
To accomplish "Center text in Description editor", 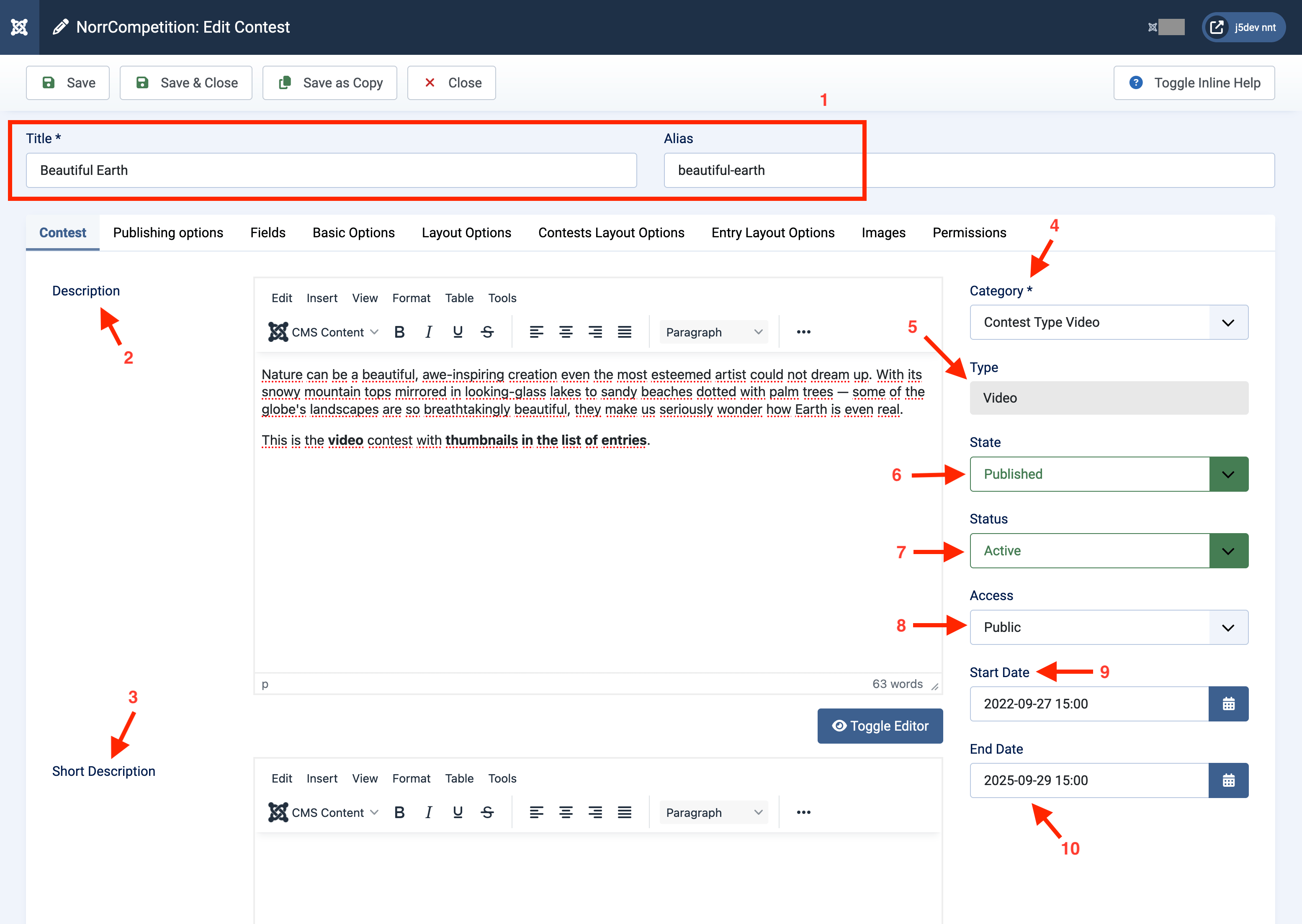I will pos(566,332).
